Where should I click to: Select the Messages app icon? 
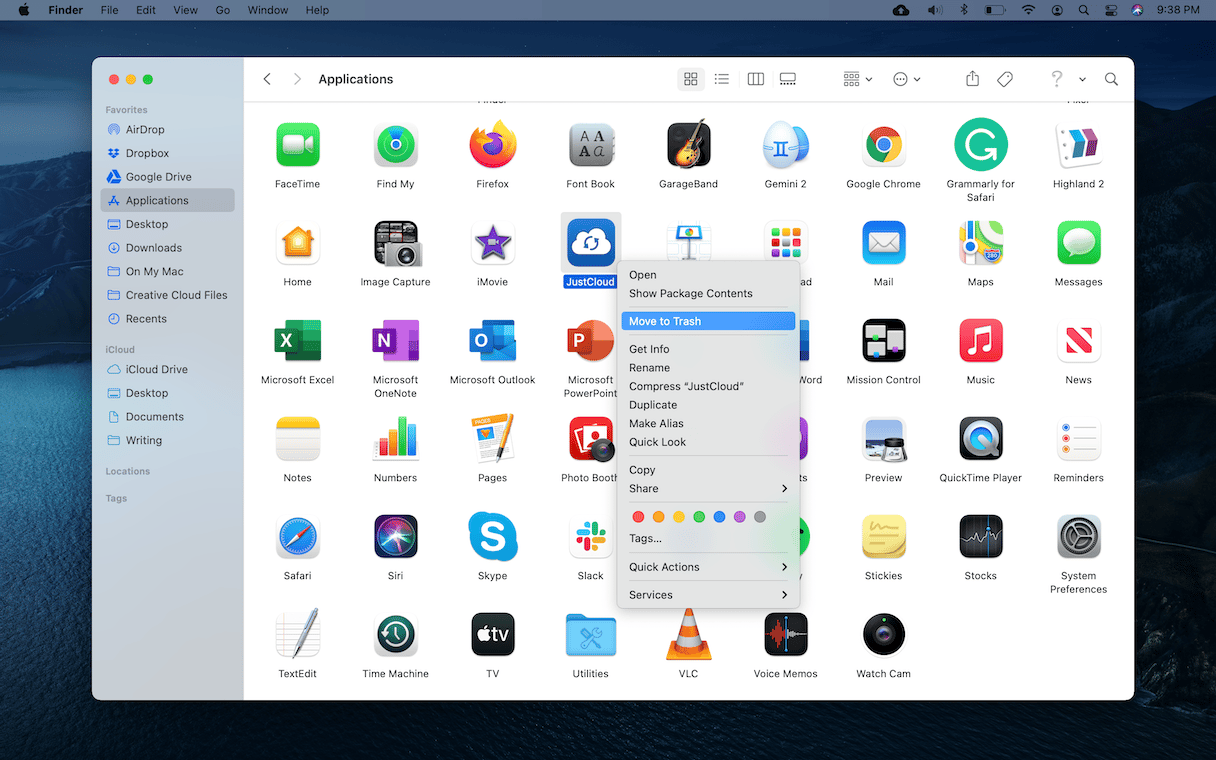[1078, 244]
